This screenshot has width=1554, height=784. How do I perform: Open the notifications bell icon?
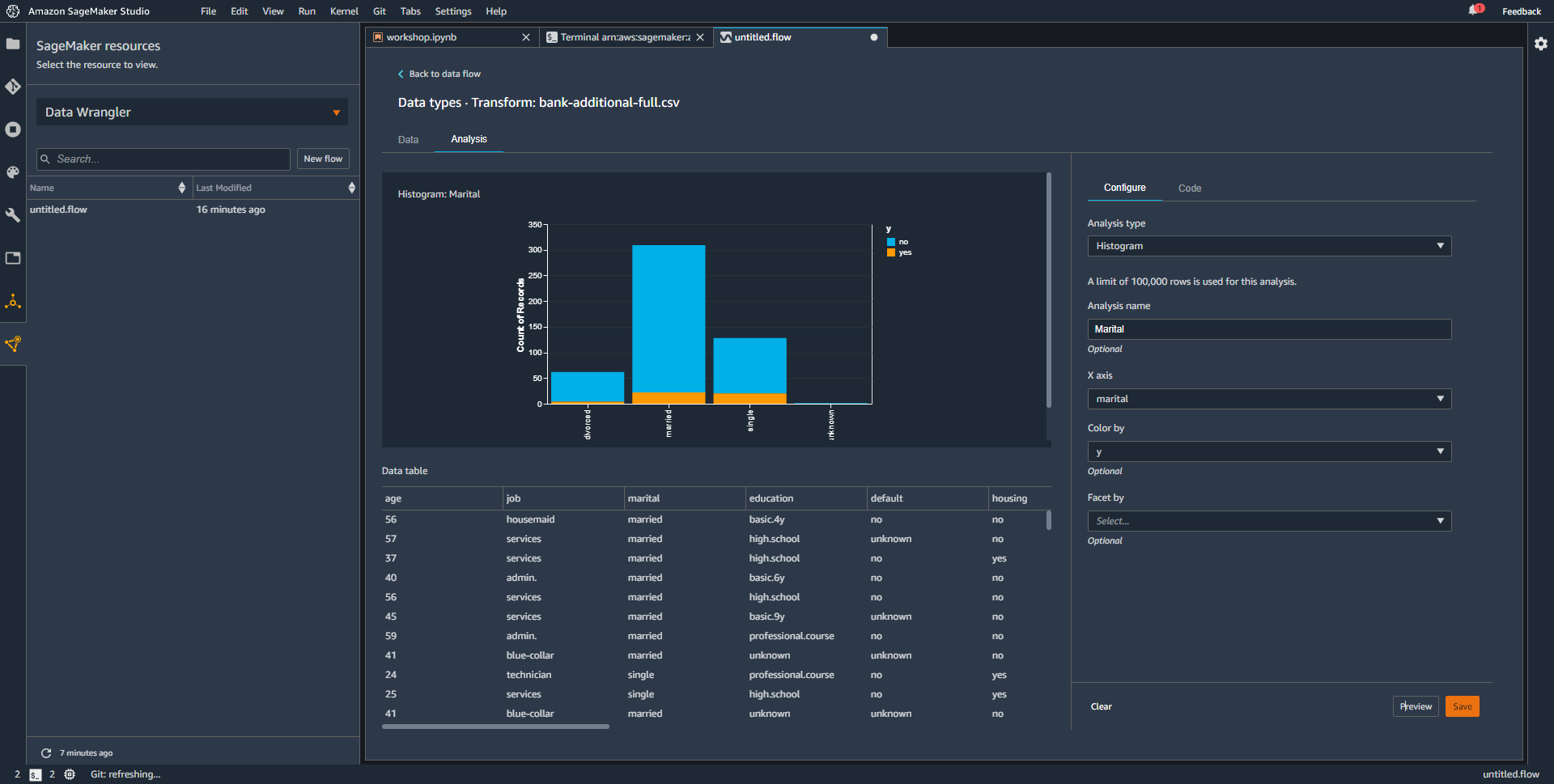[1475, 11]
